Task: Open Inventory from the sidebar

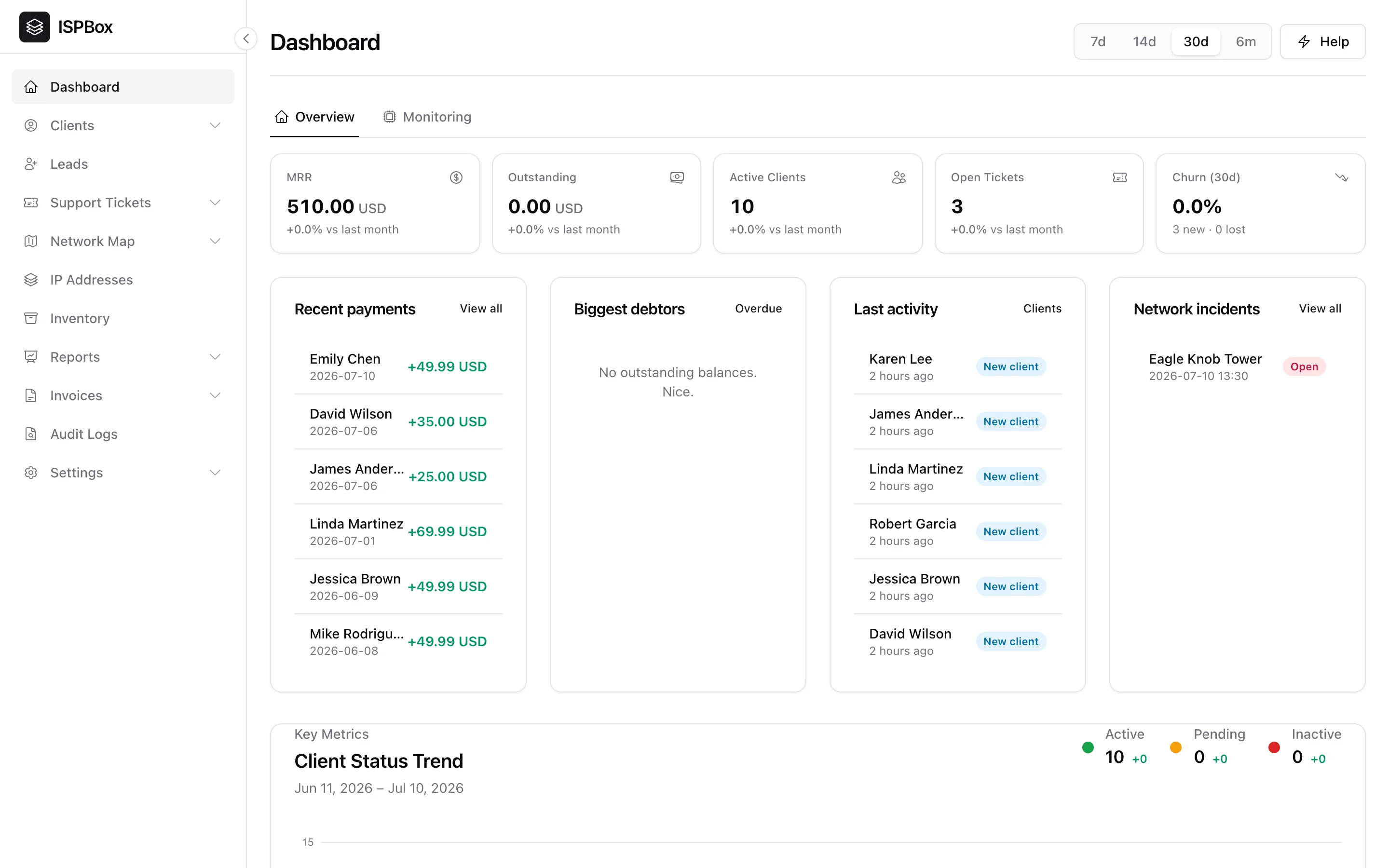Action: (123, 318)
